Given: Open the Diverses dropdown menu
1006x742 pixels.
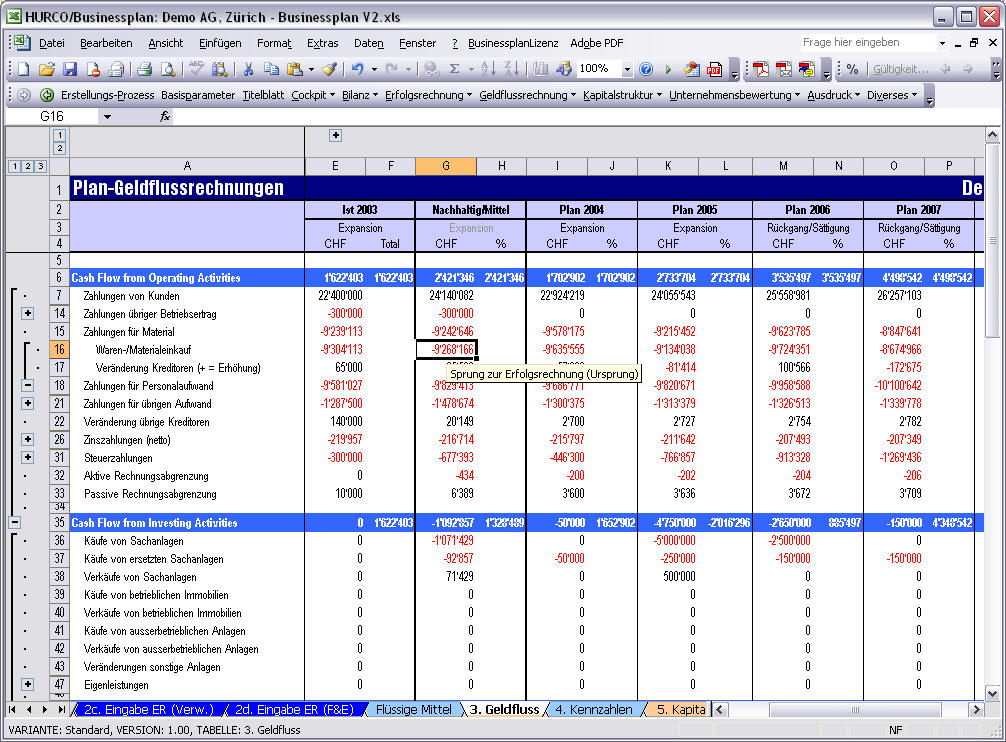Looking at the screenshot, I should [x=892, y=95].
